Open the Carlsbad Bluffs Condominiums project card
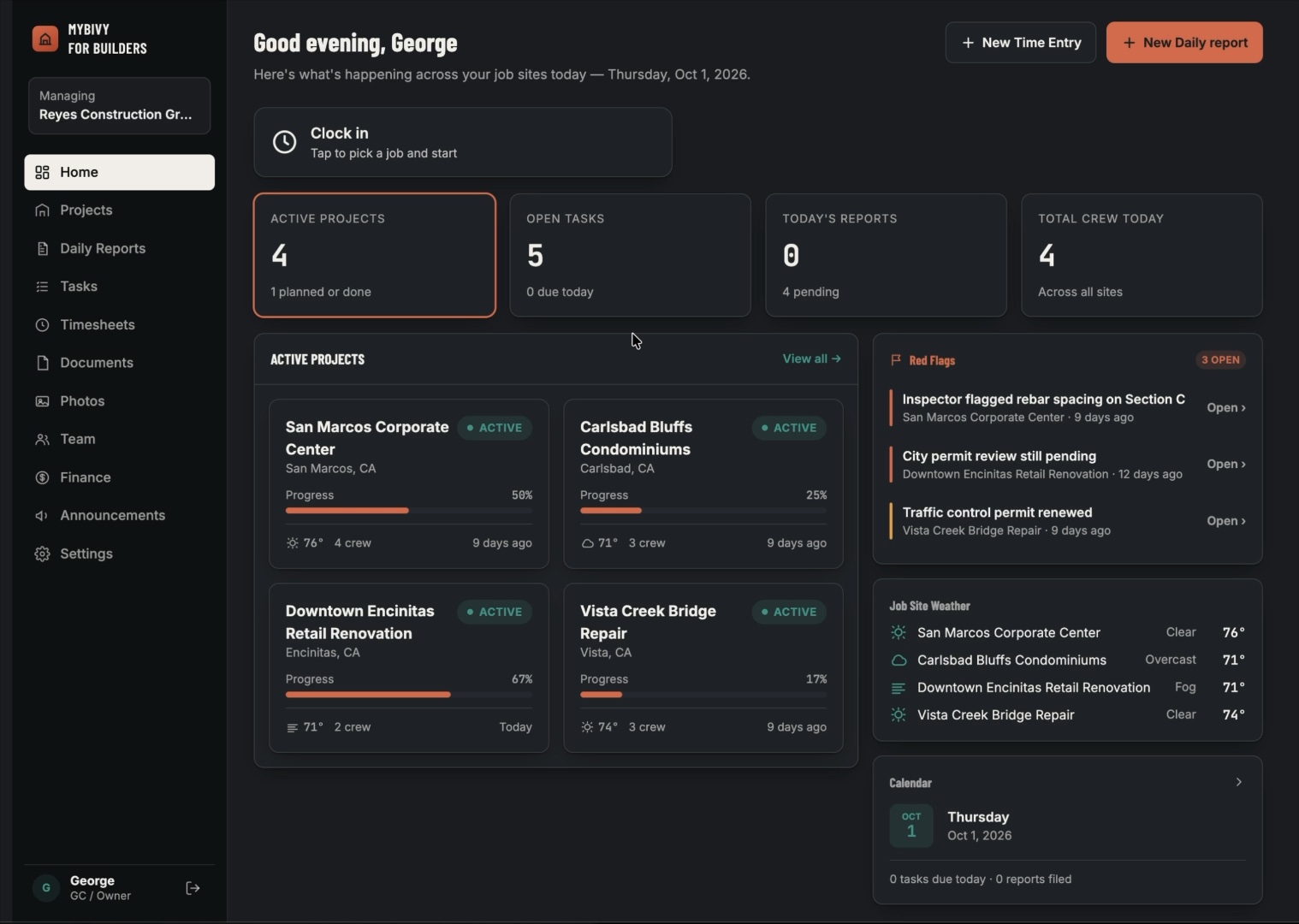Screen dimensions: 1299x924 (x=703, y=483)
